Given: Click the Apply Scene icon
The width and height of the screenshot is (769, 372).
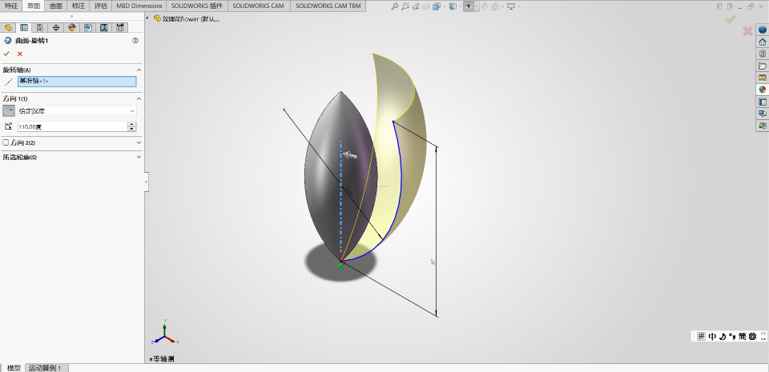Looking at the screenshot, I should [495, 6].
